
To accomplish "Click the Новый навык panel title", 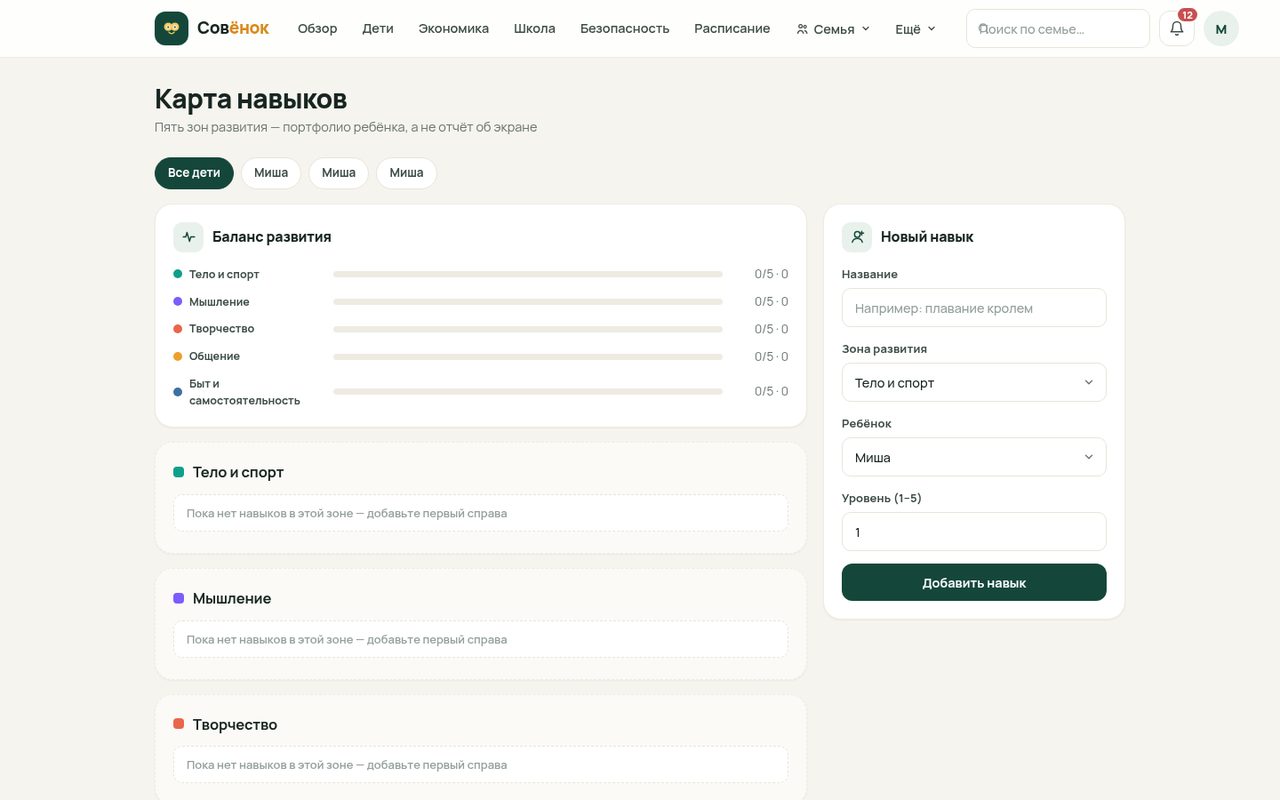I will coord(927,237).
